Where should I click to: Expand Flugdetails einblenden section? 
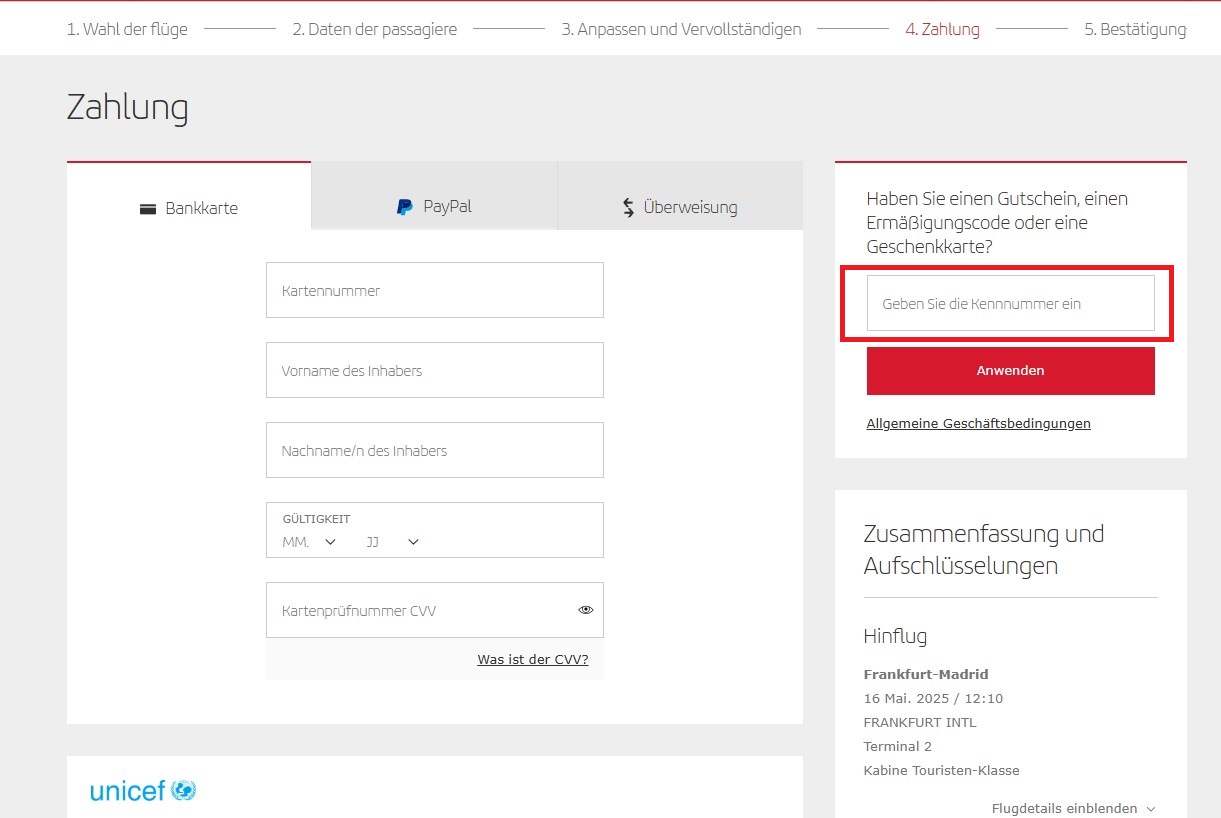pos(1073,808)
